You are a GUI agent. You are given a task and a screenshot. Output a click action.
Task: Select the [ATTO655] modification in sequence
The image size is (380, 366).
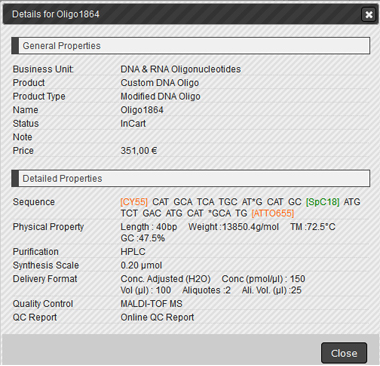click(273, 213)
